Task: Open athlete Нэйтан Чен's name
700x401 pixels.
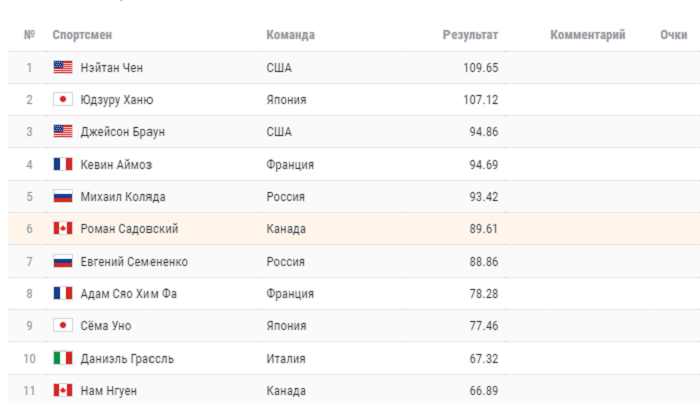Action: click(x=116, y=68)
